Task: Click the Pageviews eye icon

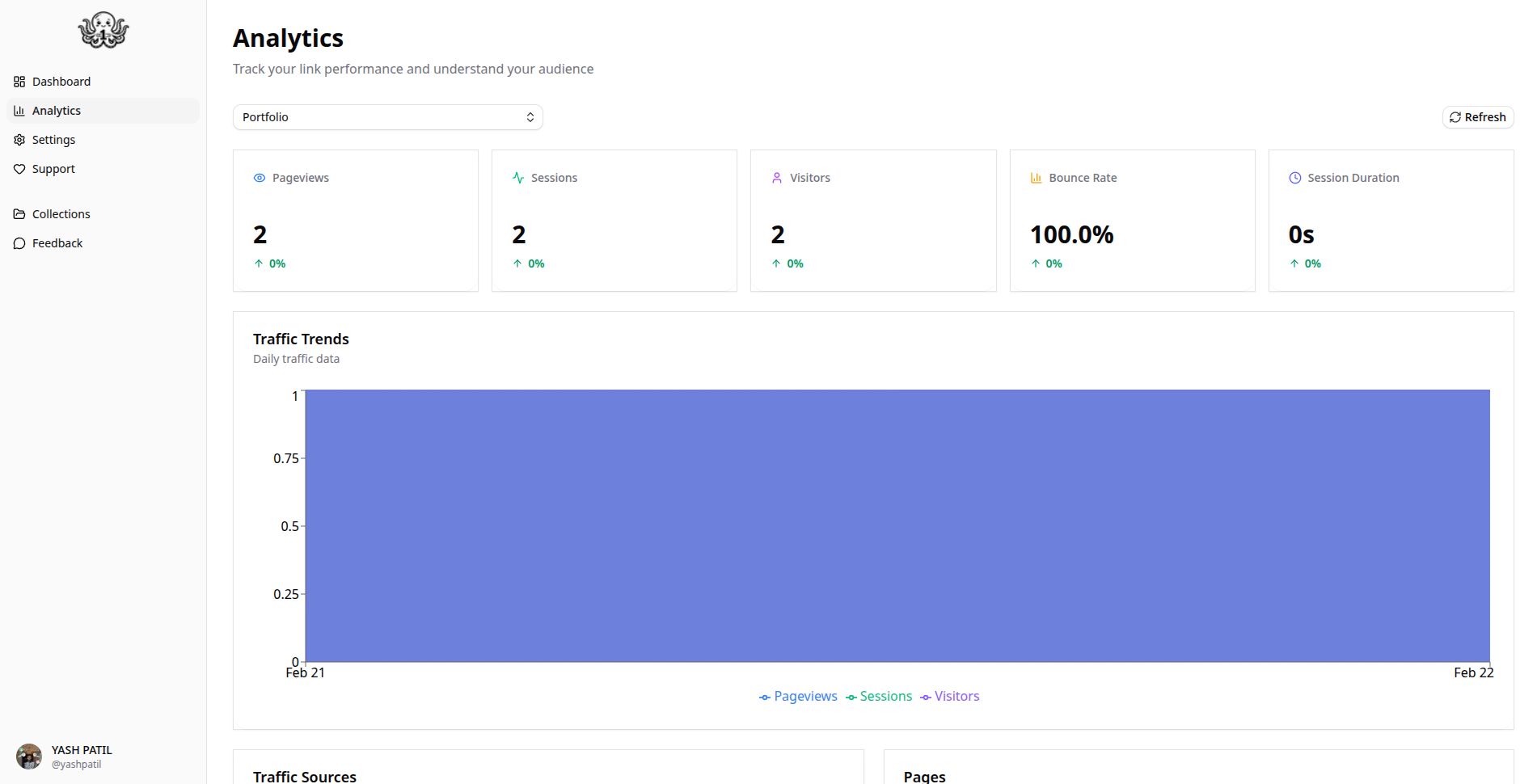Action: pyautogui.click(x=260, y=178)
